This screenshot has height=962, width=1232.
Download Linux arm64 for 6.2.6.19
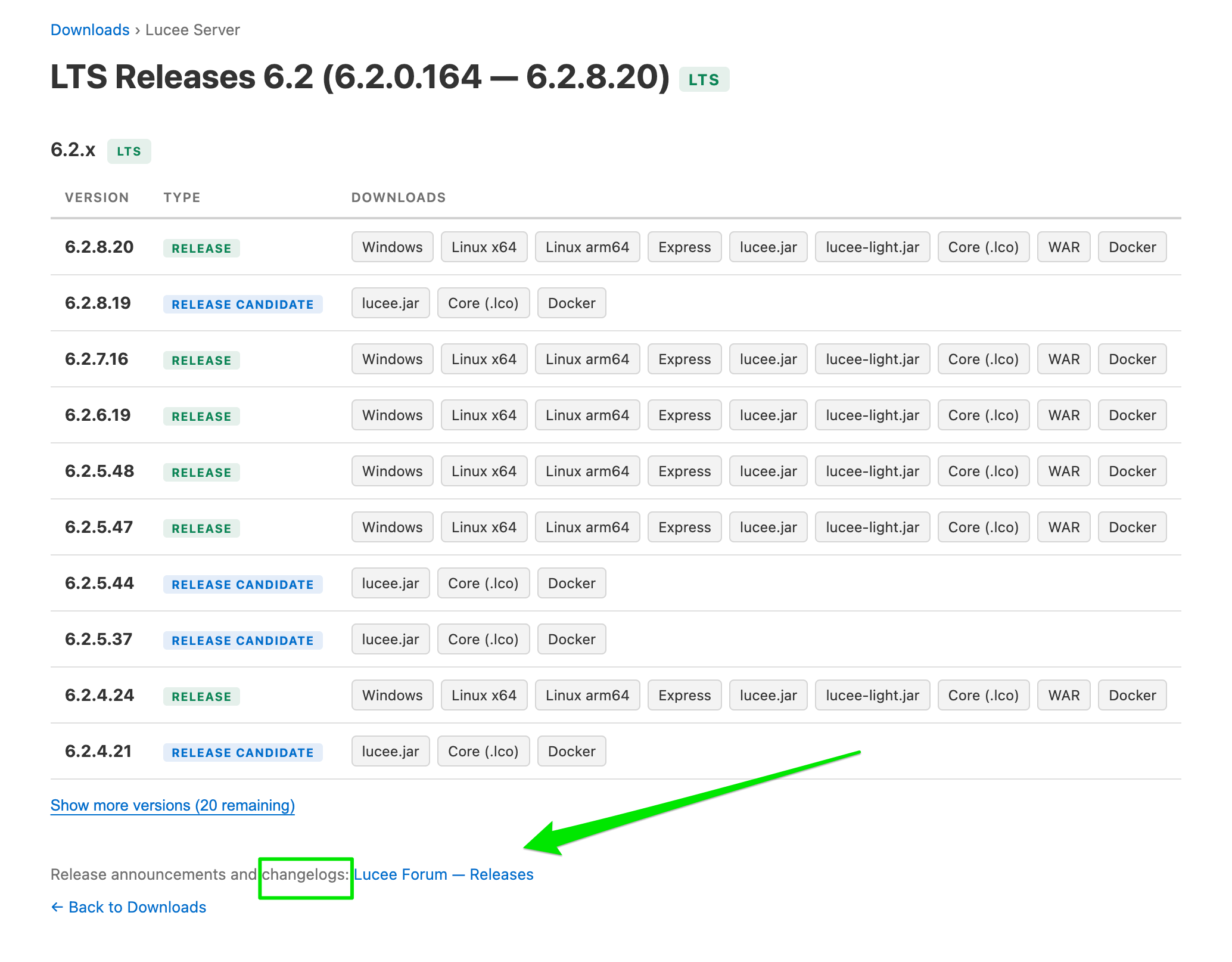tap(587, 415)
